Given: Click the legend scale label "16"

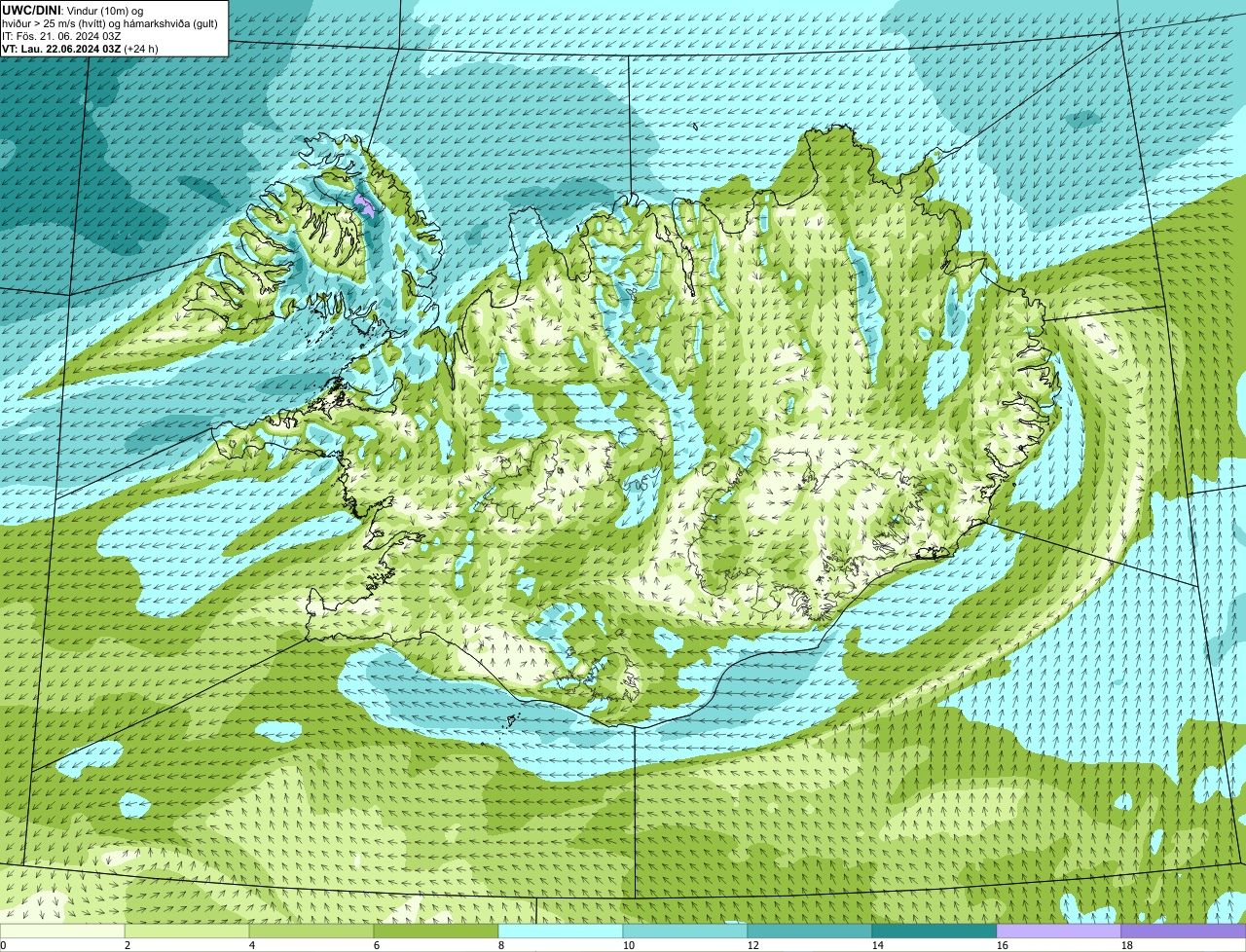Looking at the screenshot, I should (x=1003, y=945).
